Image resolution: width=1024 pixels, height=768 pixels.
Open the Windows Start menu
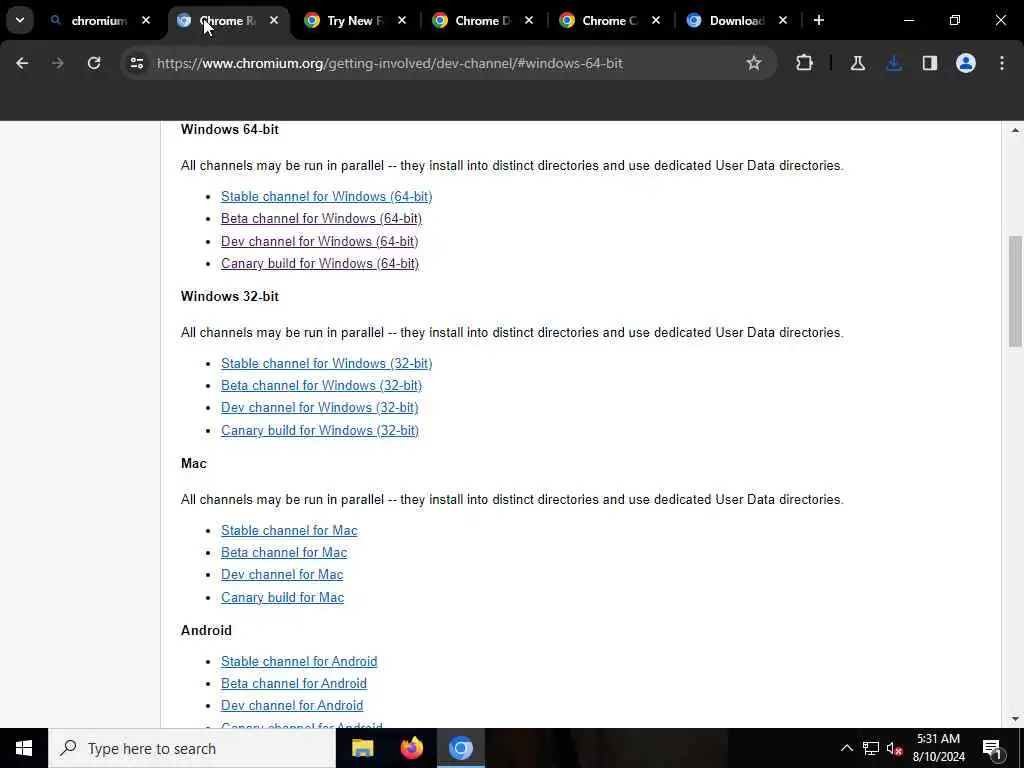pyautogui.click(x=24, y=748)
